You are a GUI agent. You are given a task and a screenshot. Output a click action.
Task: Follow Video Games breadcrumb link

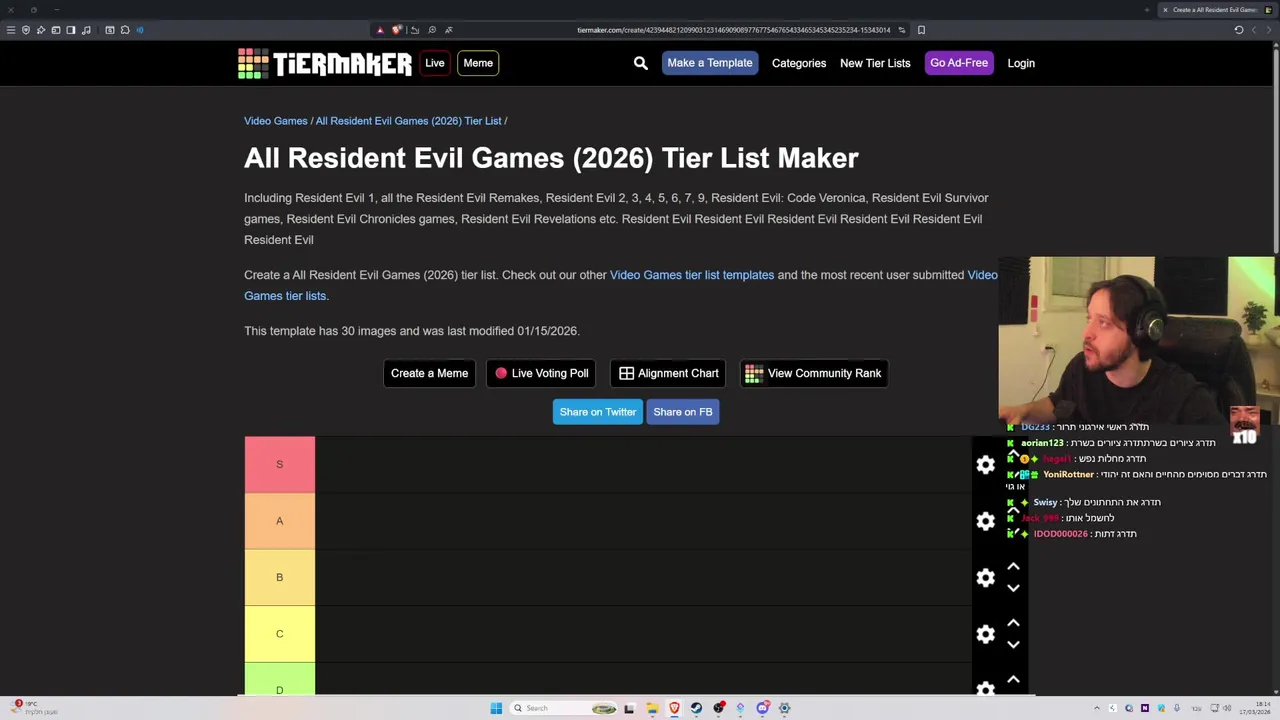pyautogui.click(x=275, y=121)
